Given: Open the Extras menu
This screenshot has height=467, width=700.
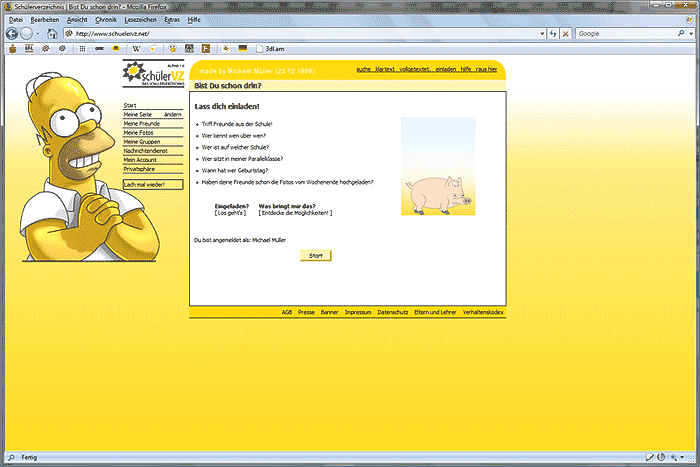Looking at the screenshot, I should [172, 20].
